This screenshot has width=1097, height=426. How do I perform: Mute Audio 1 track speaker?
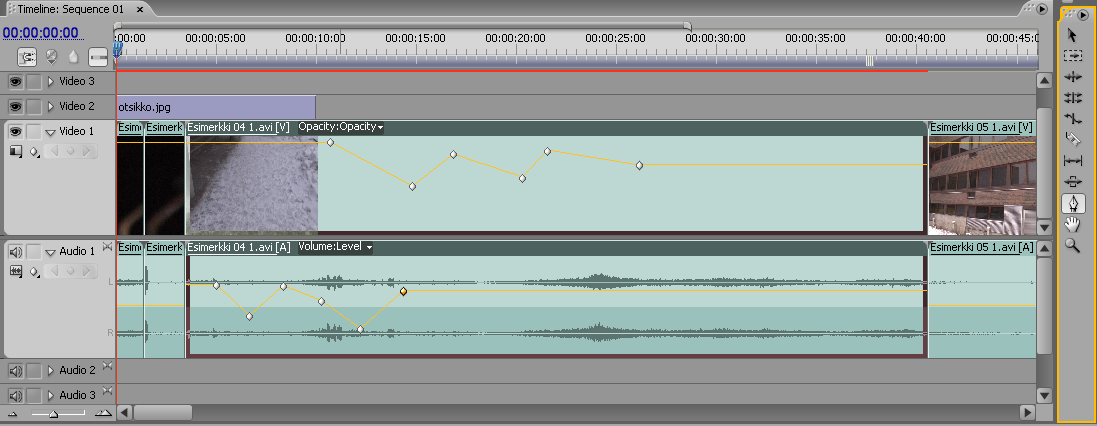tap(15, 251)
